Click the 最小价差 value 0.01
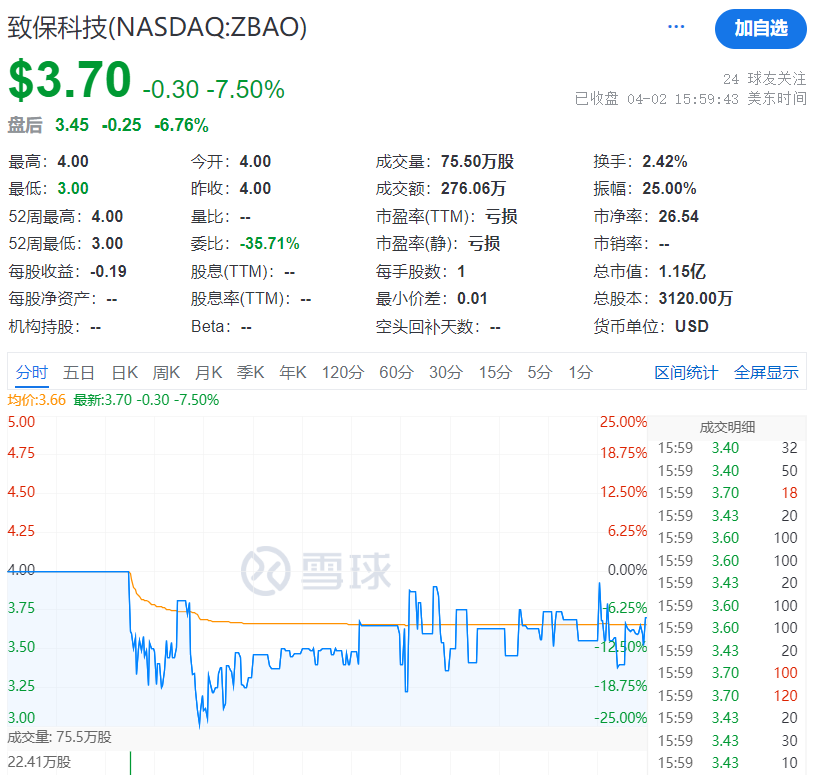 (472, 299)
